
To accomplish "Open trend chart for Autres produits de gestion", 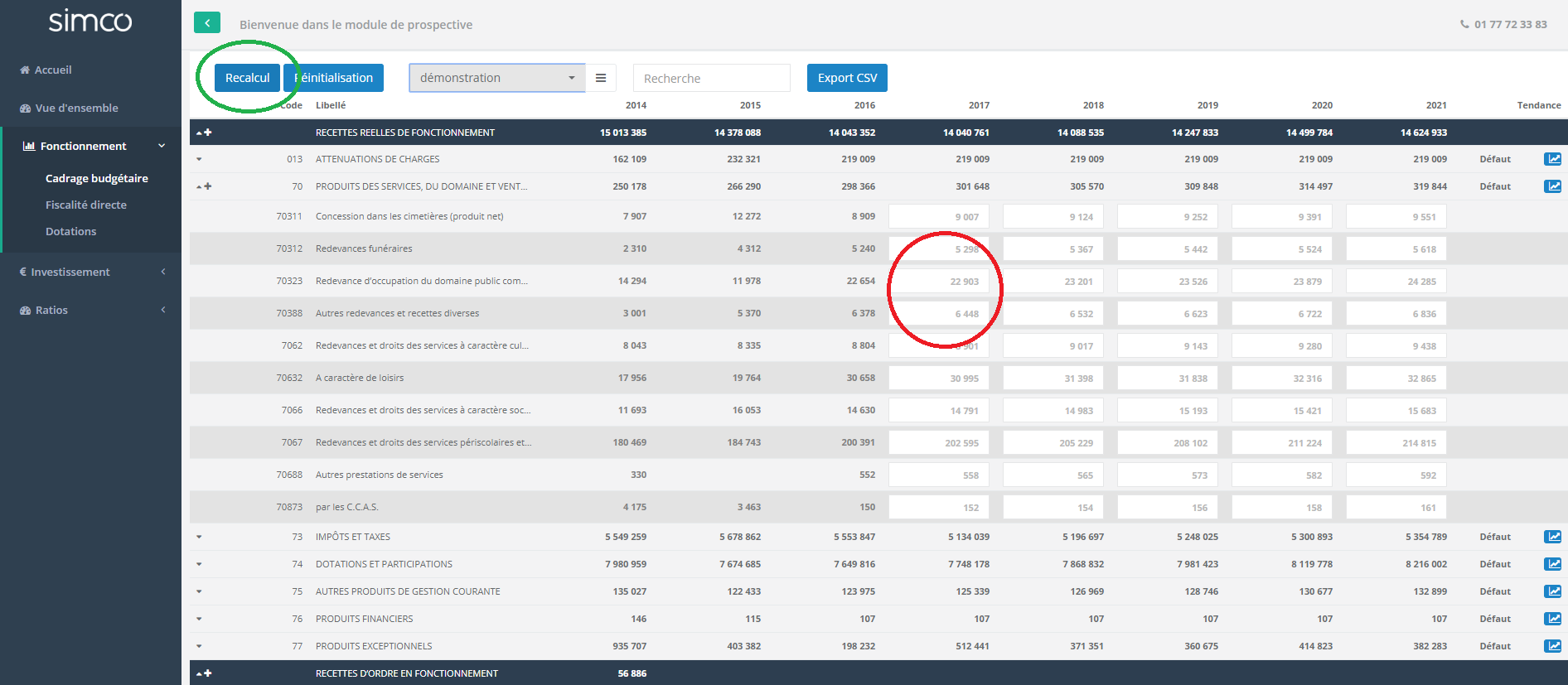I will (x=1552, y=591).
